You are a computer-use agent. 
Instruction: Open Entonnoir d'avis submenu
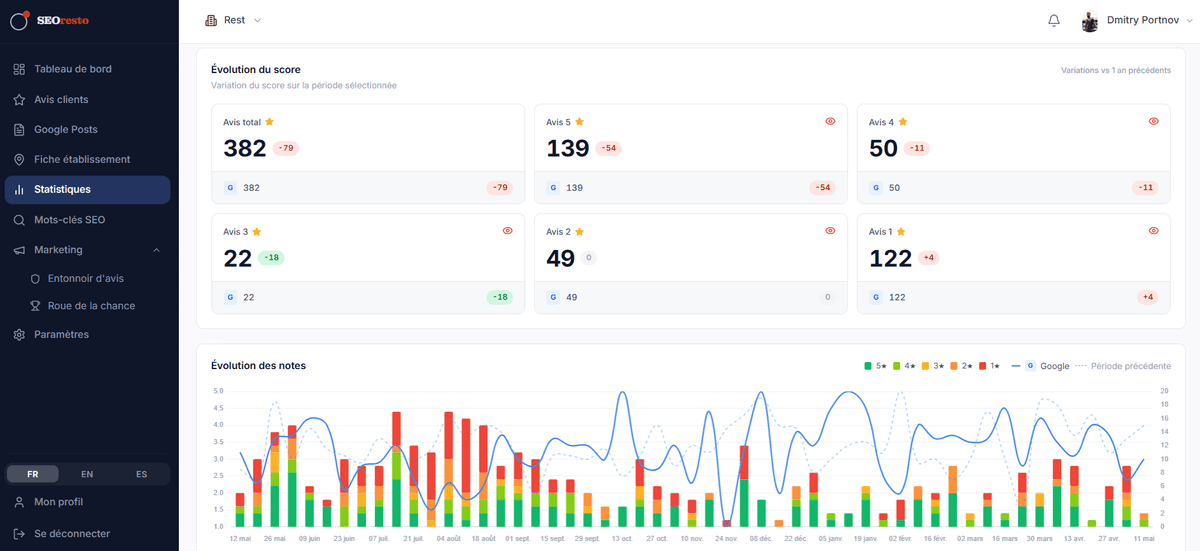85,278
